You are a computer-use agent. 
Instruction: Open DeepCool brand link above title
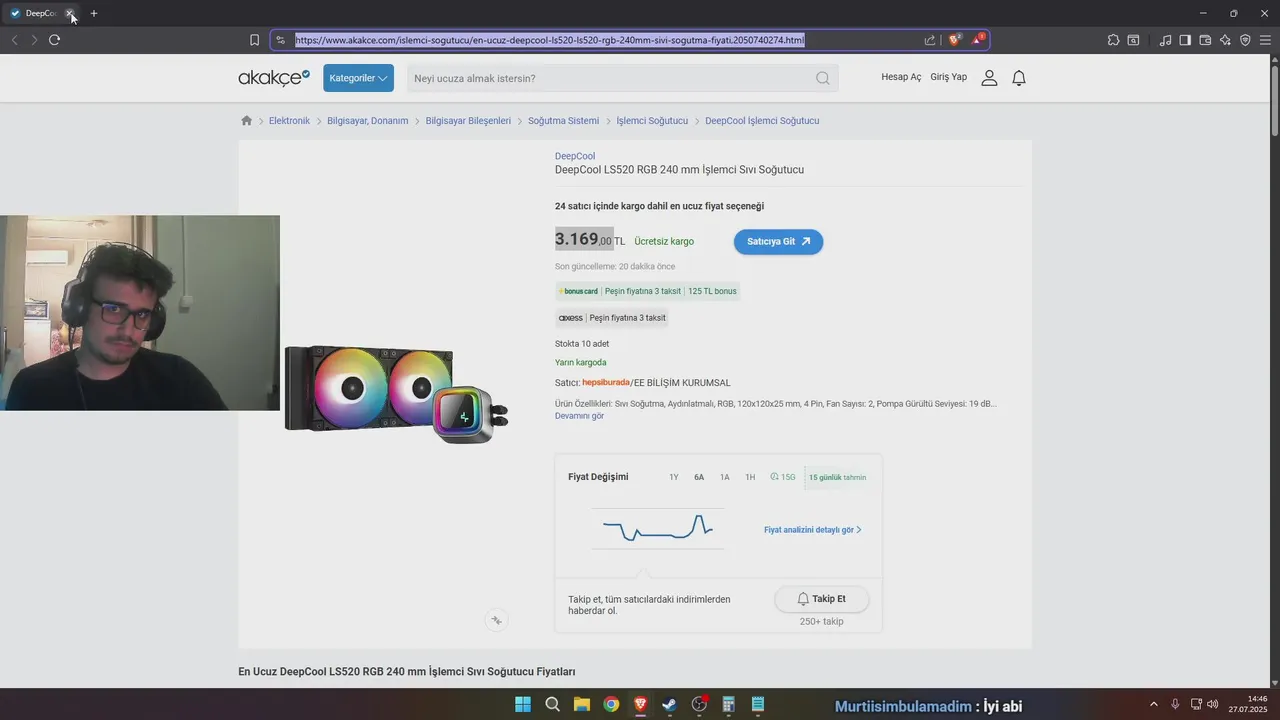pos(575,156)
